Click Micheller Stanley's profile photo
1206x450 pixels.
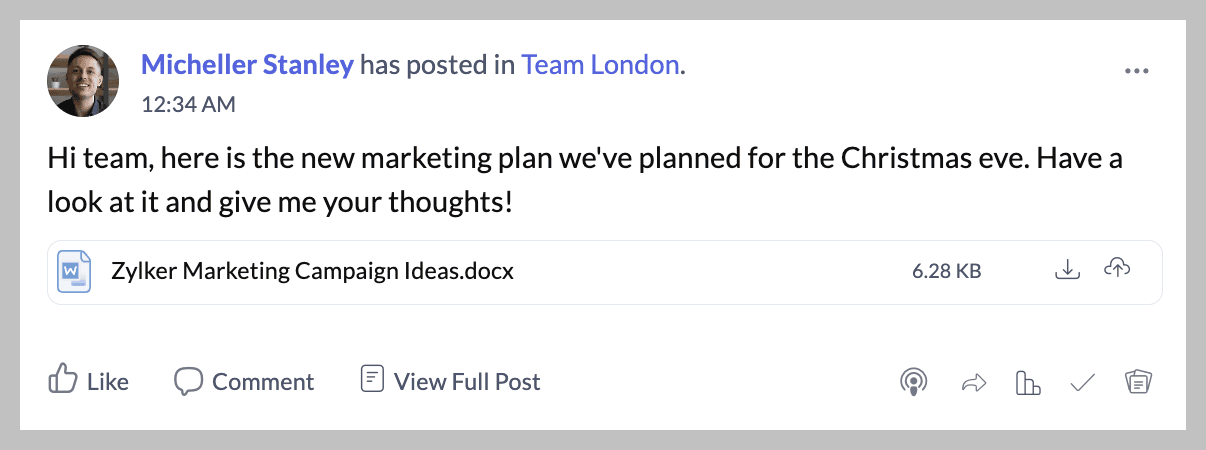coord(83,80)
